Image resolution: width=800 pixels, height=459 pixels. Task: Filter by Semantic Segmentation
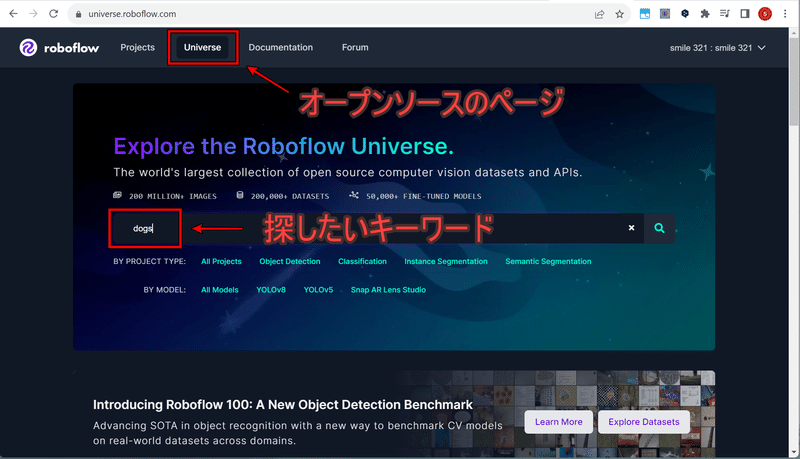[548, 261]
